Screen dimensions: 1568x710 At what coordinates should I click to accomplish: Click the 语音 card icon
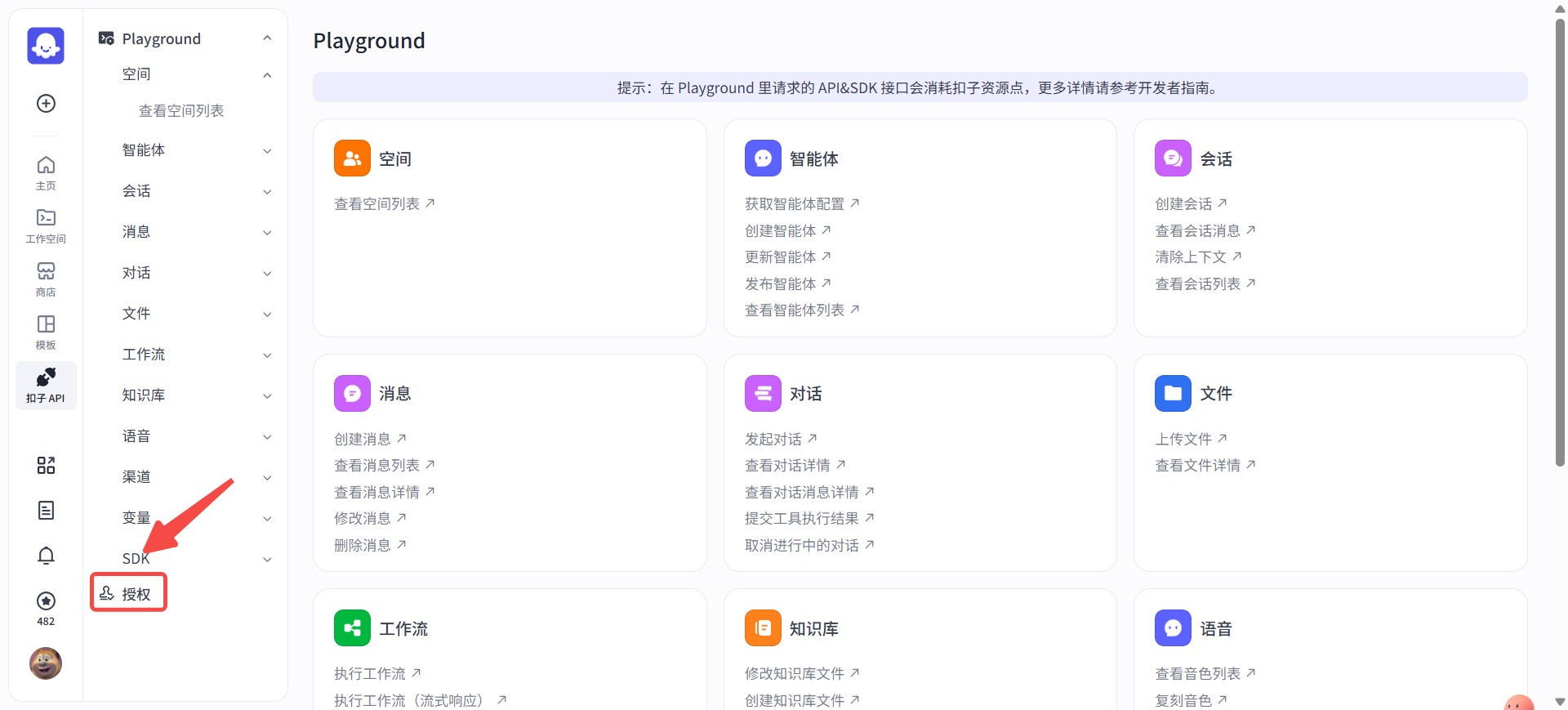click(1173, 628)
